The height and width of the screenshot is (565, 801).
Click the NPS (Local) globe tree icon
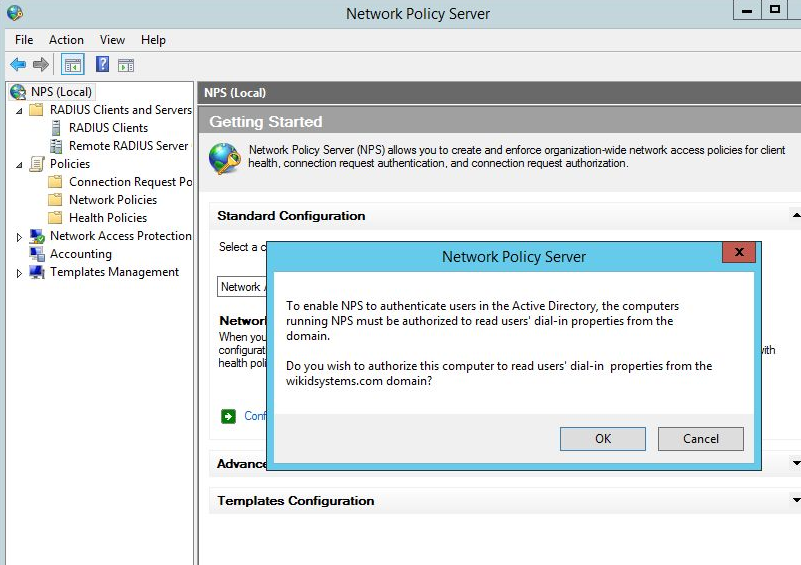click(x=18, y=92)
